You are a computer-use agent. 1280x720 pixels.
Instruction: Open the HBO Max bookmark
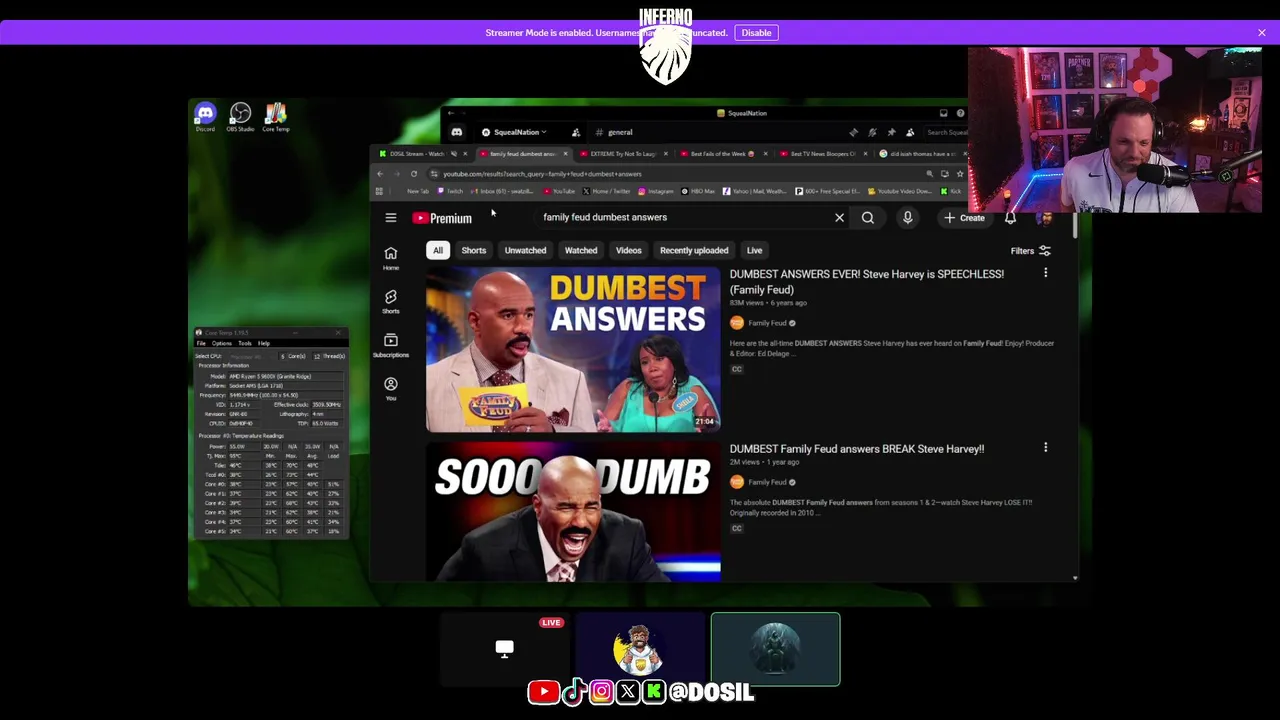[x=698, y=191]
